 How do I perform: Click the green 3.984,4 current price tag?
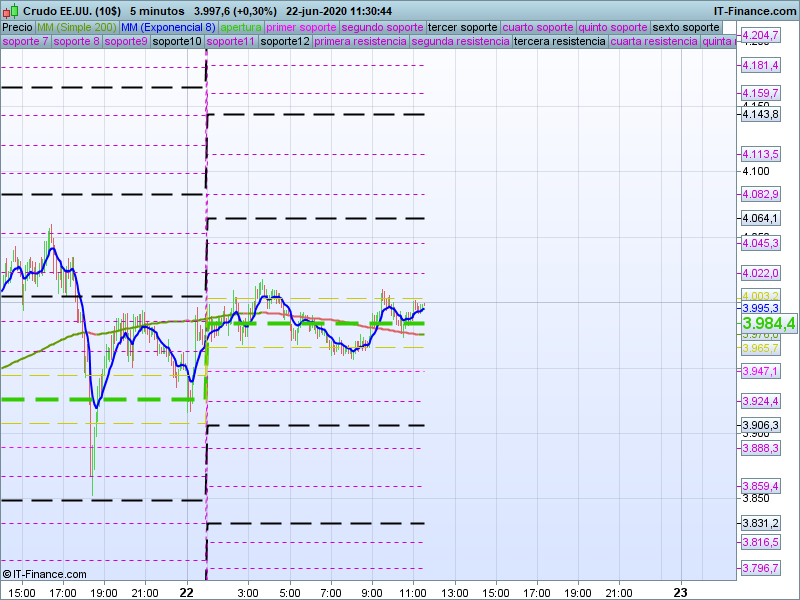768,323
